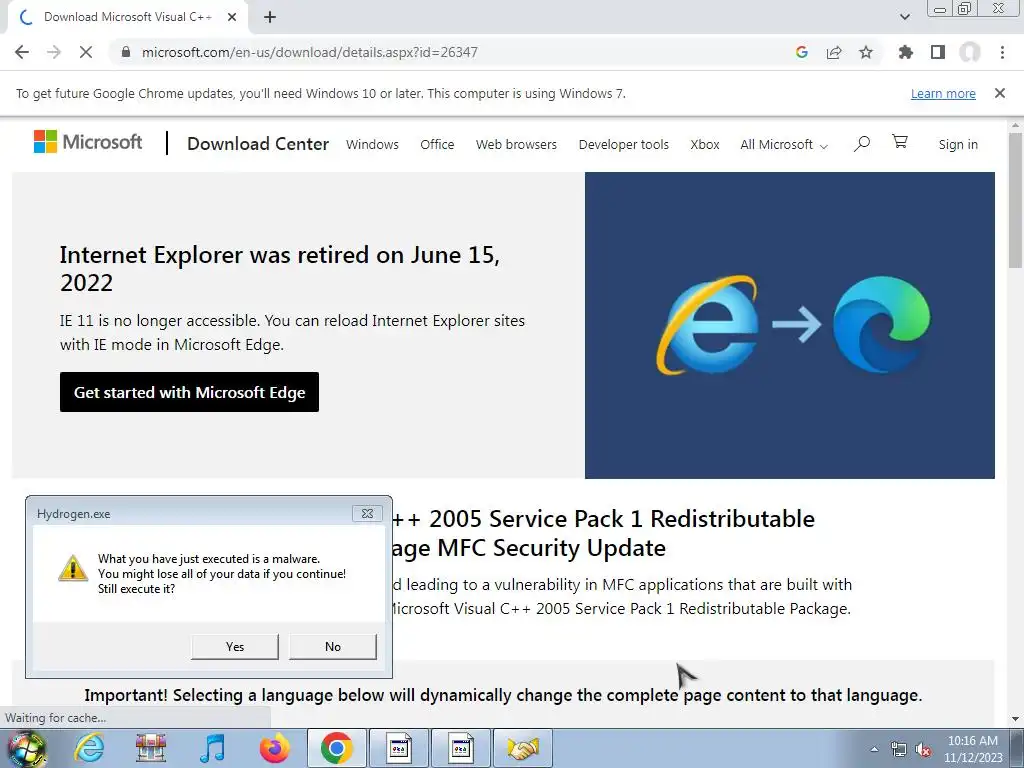This screenshot has width=1024, height=768.
Task: Expand the All Microsoft dropdown
Action: click(784, 144)
